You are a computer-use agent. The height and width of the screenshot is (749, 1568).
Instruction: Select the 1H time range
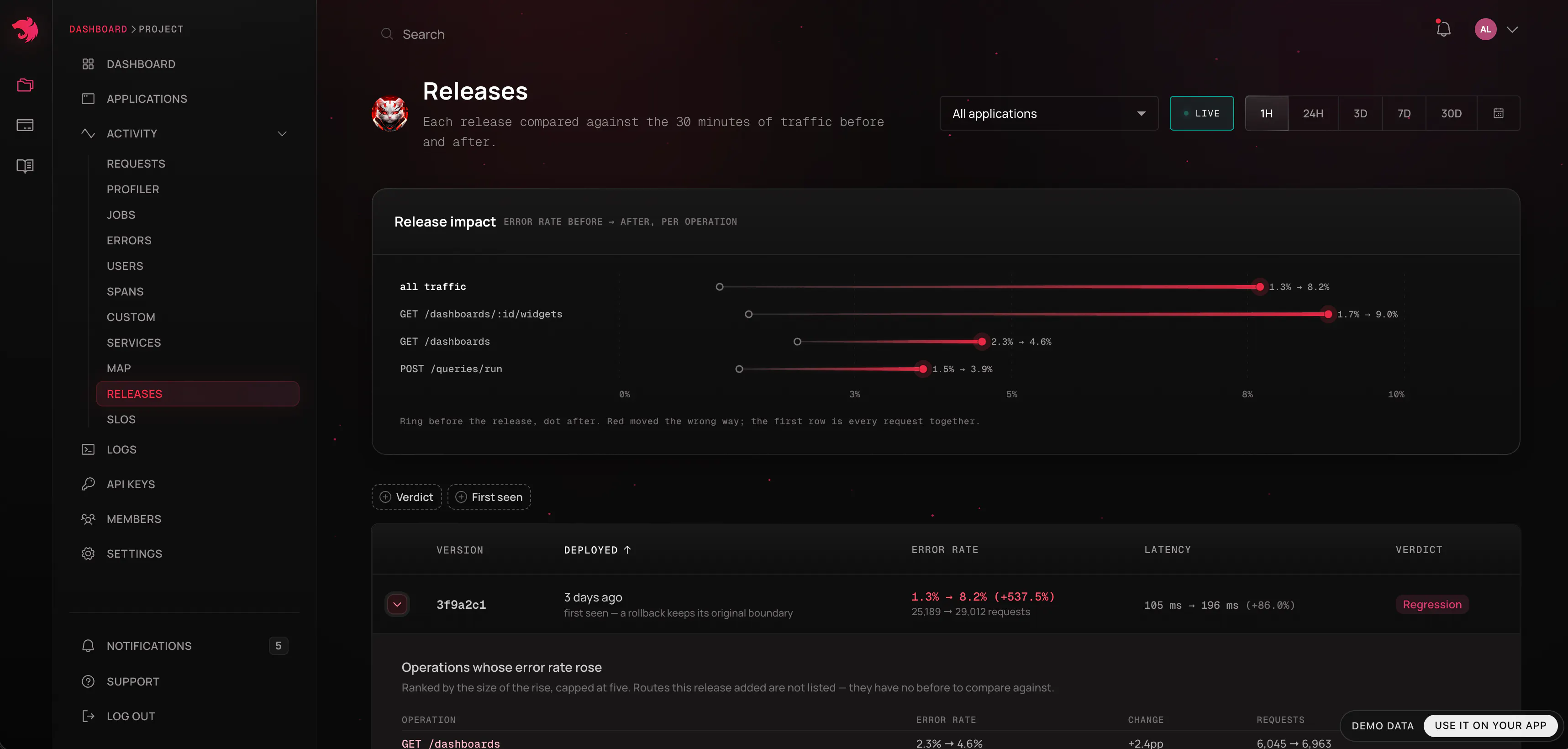[x=1266, y=113]
